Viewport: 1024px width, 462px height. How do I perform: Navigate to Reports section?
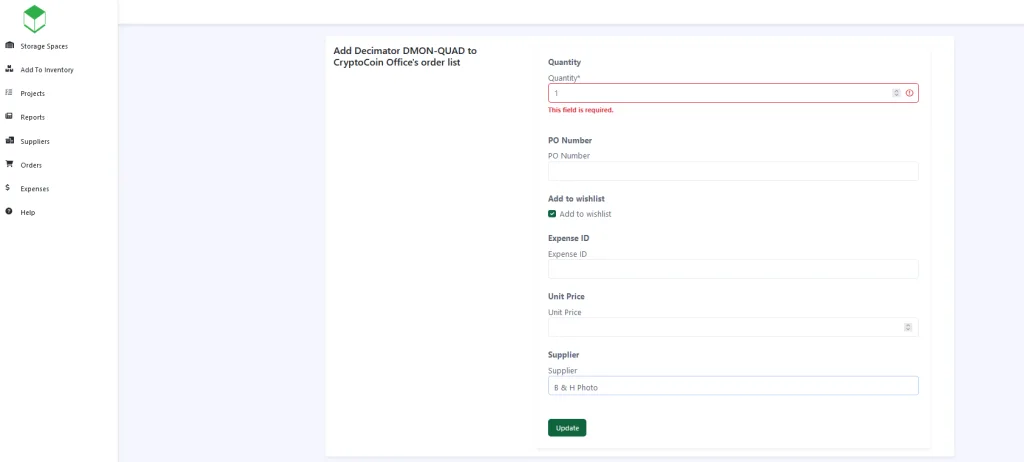coord(33,118)
